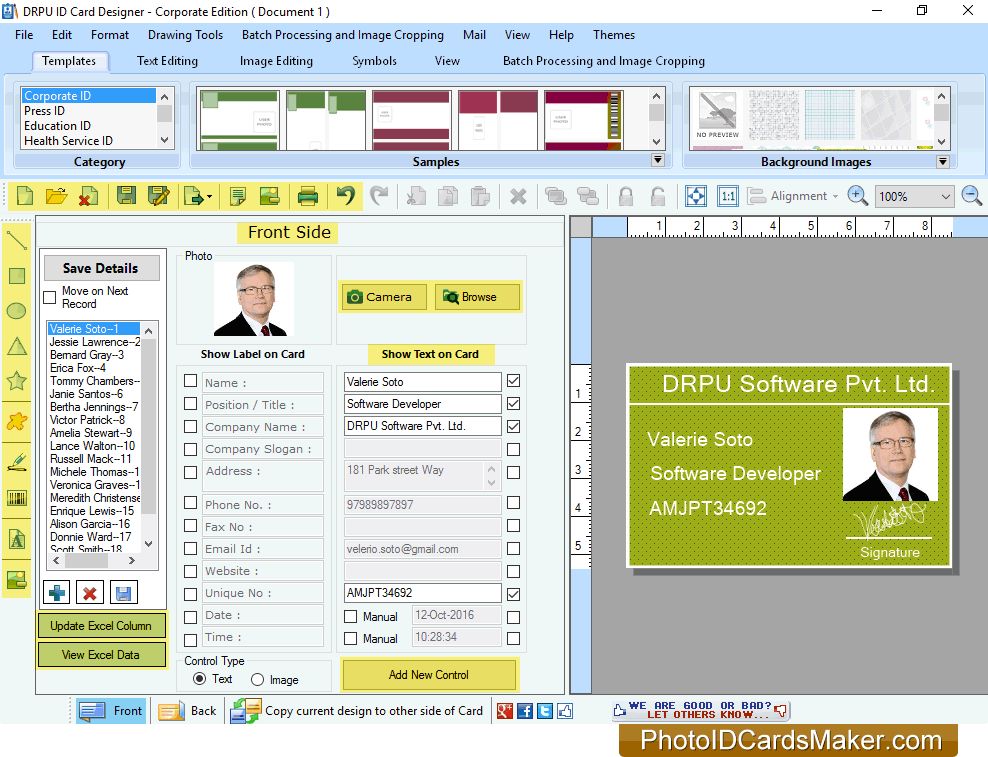Open the zoom percentage 100% dropdown
The width and height of the screenshot is (988, 757).
pos(945,197)
